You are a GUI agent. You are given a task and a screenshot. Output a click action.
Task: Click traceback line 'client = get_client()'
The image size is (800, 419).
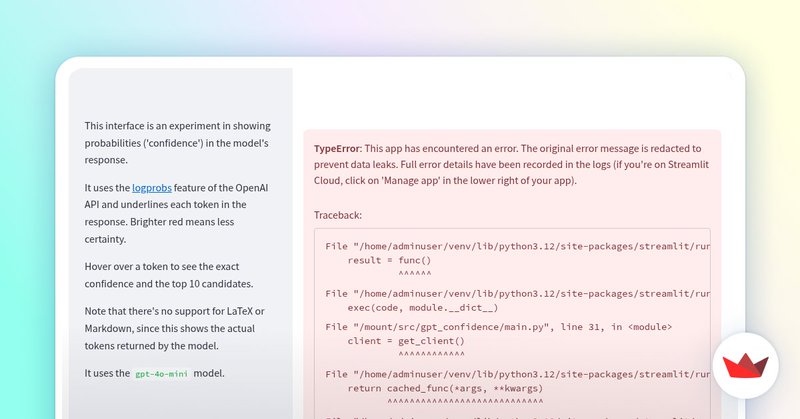[406, 341]
